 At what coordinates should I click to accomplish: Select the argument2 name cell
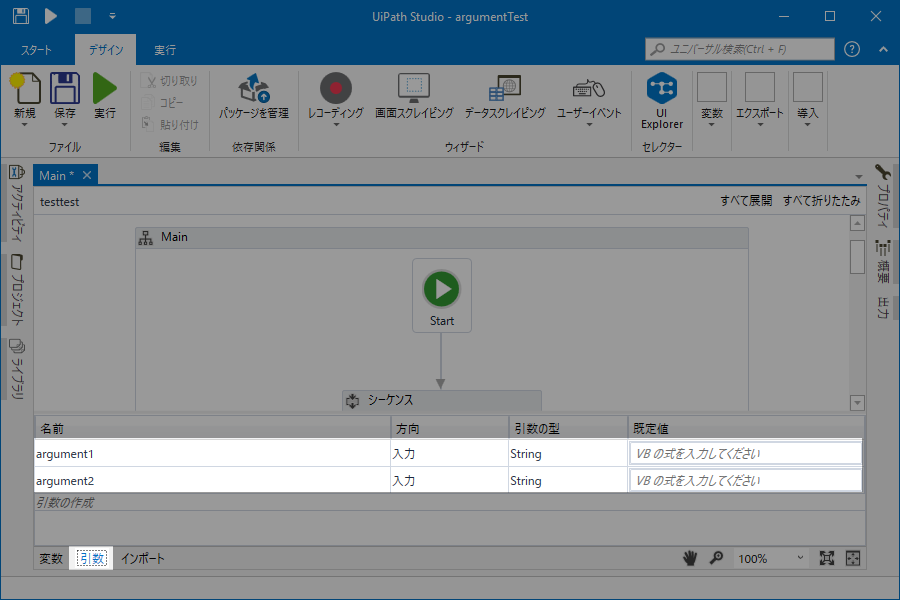[x=212, y=481]
